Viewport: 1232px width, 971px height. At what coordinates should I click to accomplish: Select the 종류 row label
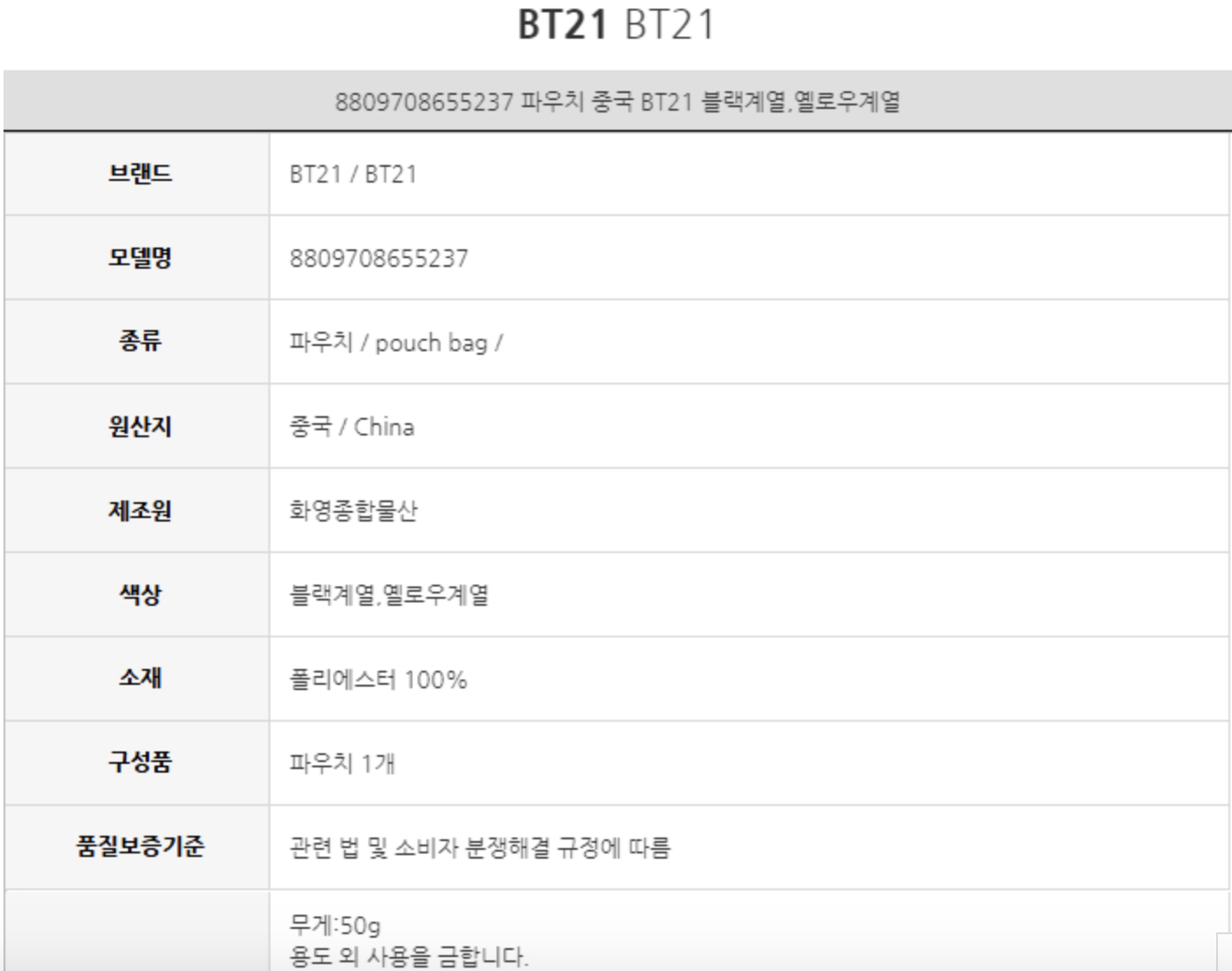tap(140, 342)
